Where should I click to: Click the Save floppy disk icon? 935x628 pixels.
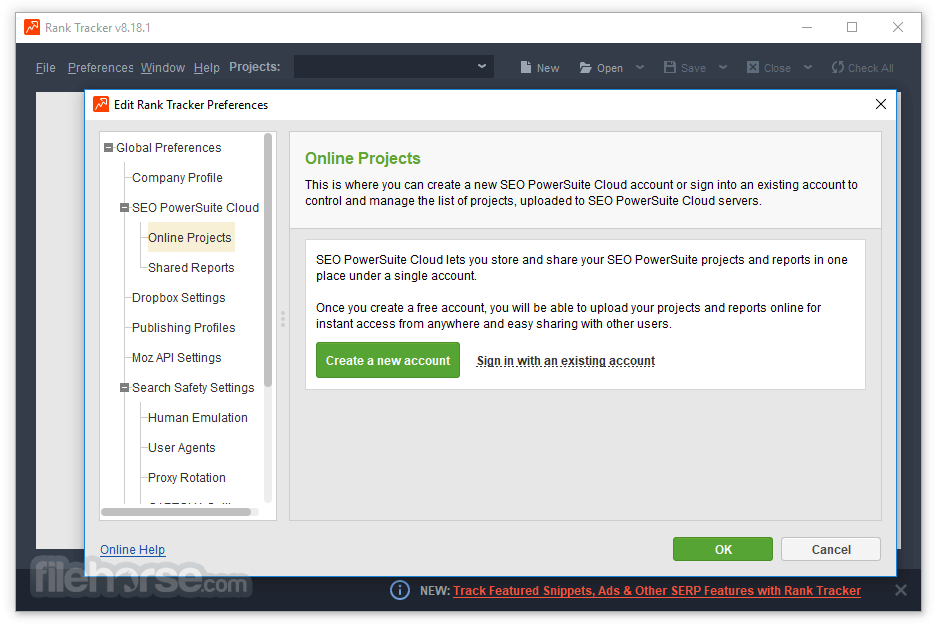click(670, 67)
